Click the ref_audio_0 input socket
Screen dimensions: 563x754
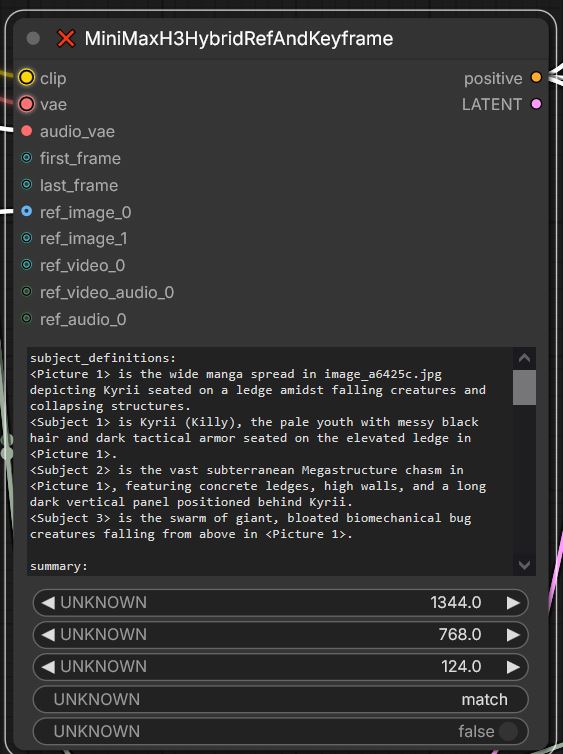(x=27, y=318)
